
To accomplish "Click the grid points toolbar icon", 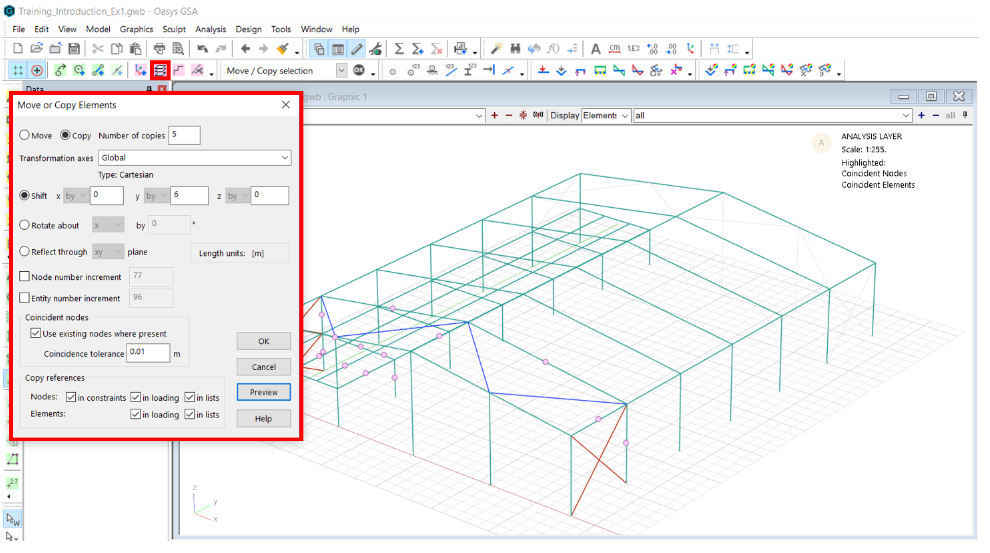I will pyautogui.click(x=18, y=71).
